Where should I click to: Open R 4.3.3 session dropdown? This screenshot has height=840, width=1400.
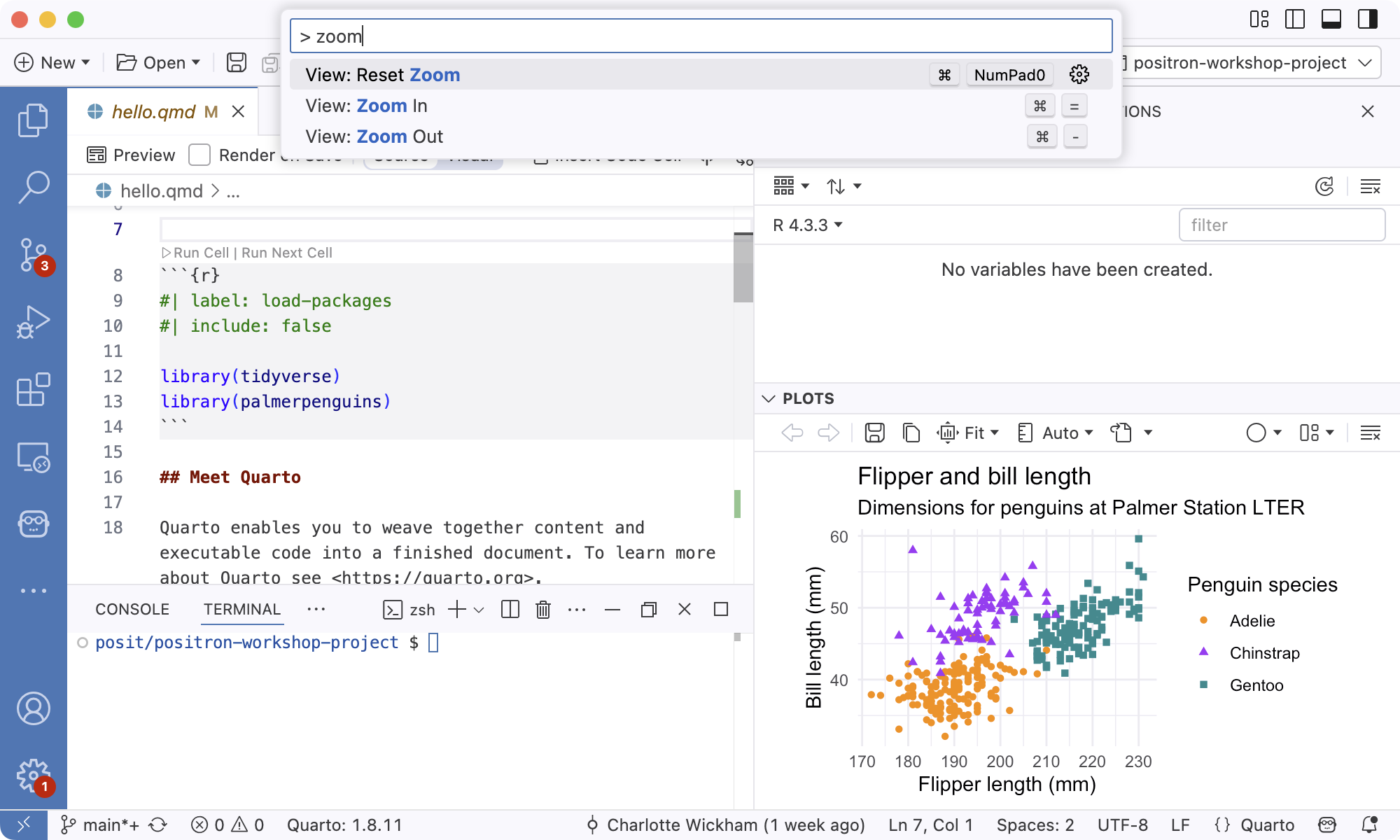808,225
